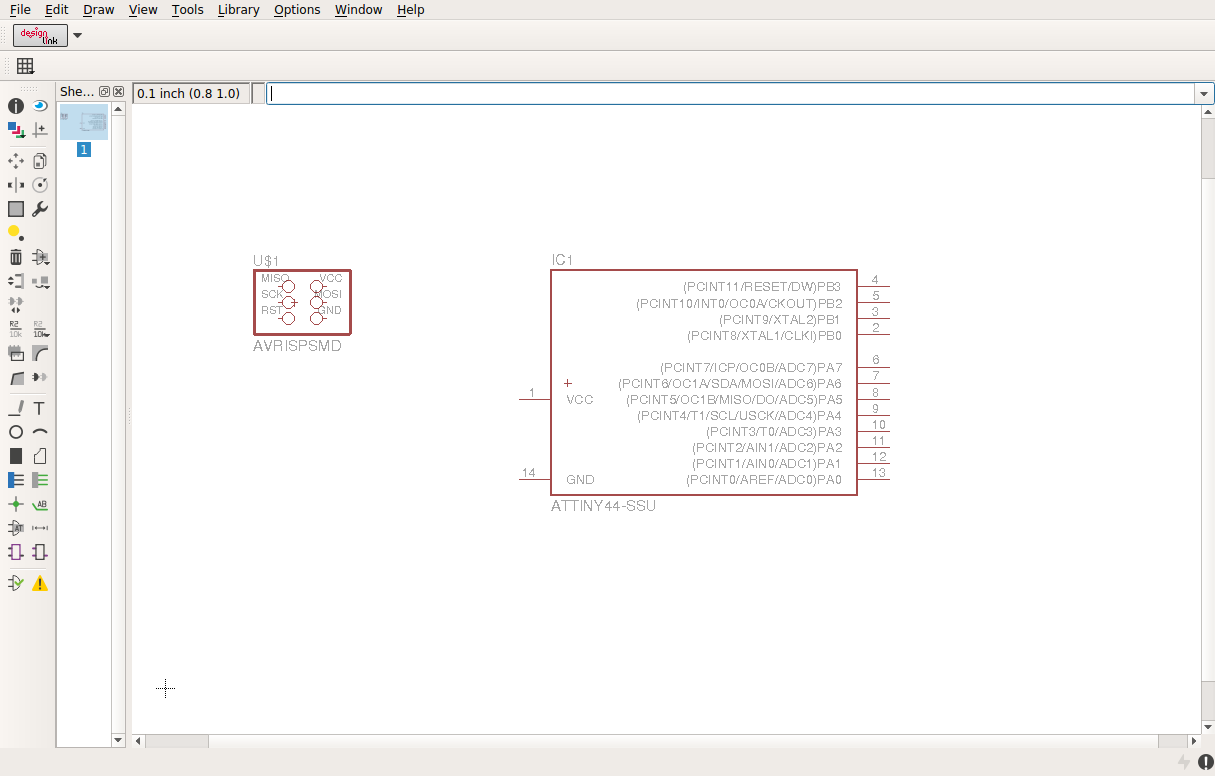Viewport: 1215px width, 776px height.
Task: Open the Display layers tool
Action: (x=16, y=129)
